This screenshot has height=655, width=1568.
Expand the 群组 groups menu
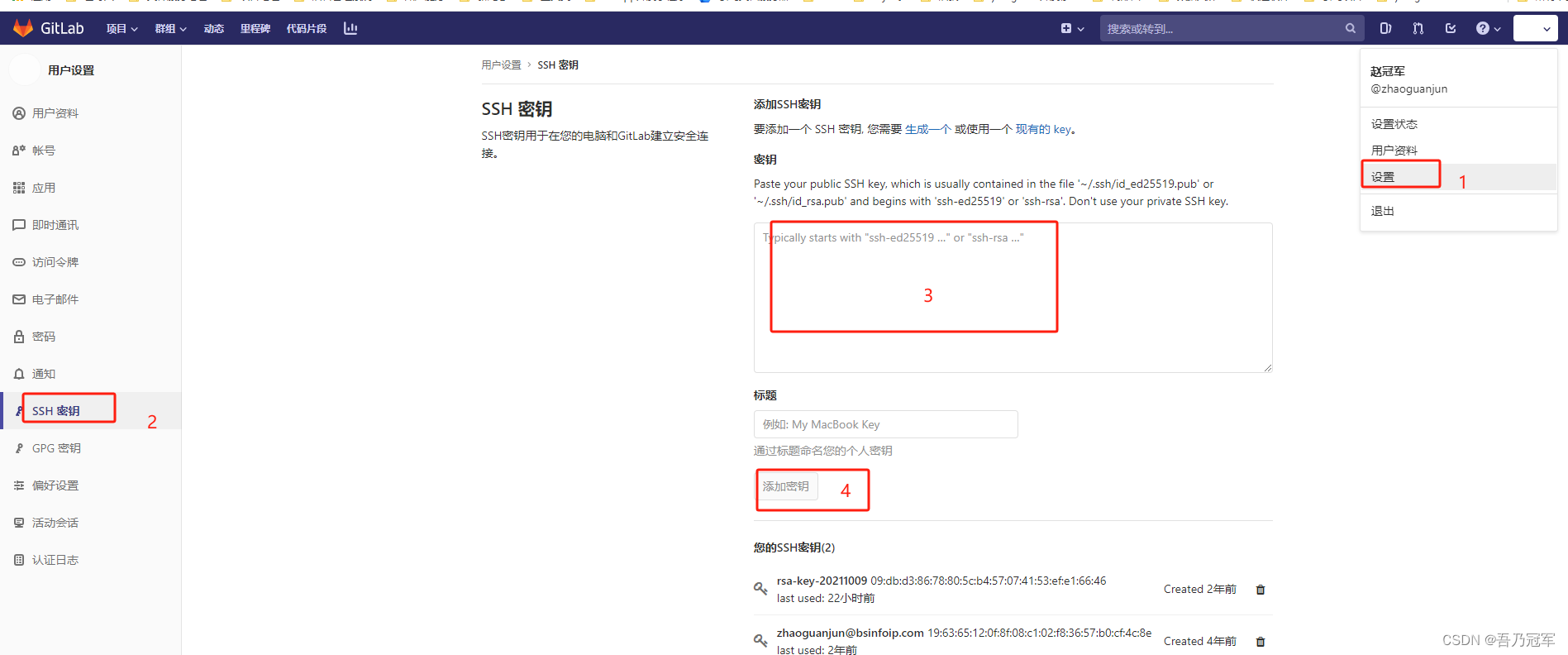click(x=170, y=28)
